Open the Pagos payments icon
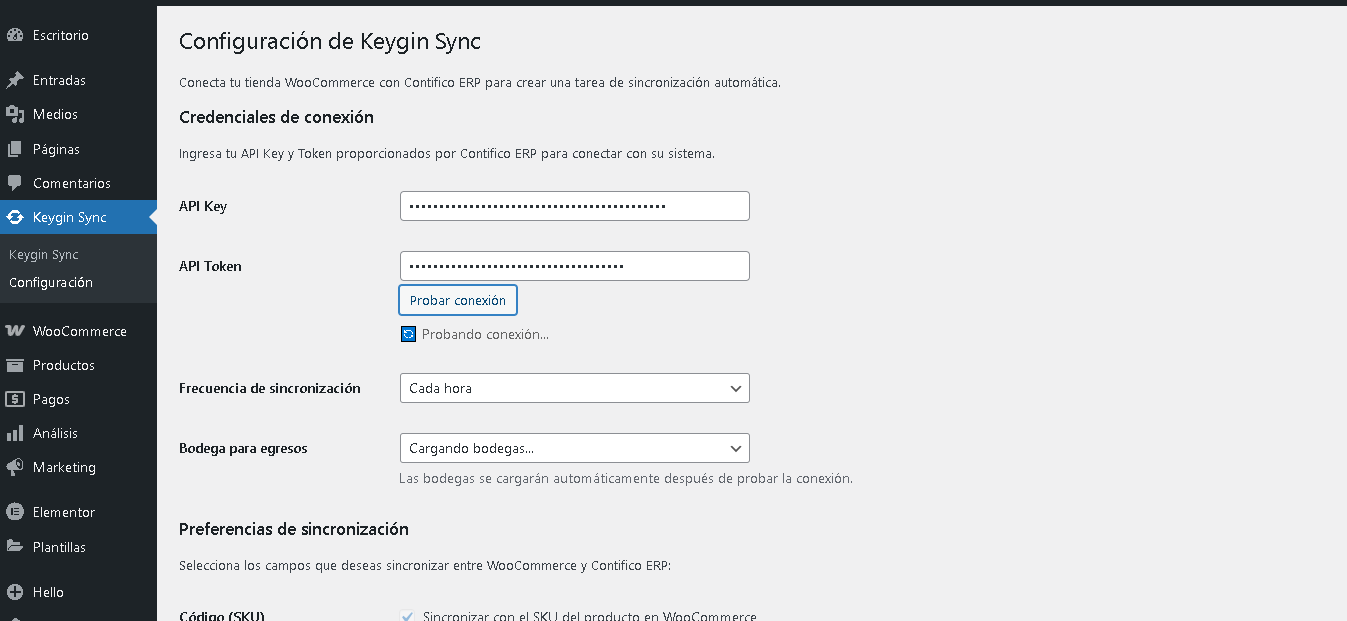 17,399
